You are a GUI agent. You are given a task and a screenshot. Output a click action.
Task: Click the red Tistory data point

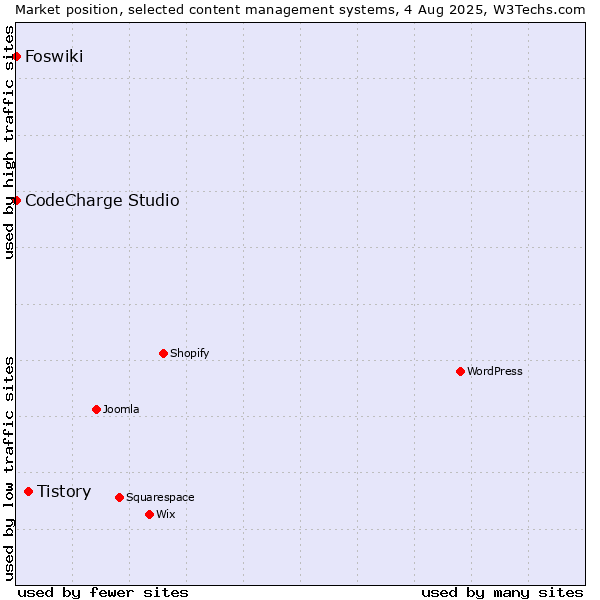pos(28,492)
